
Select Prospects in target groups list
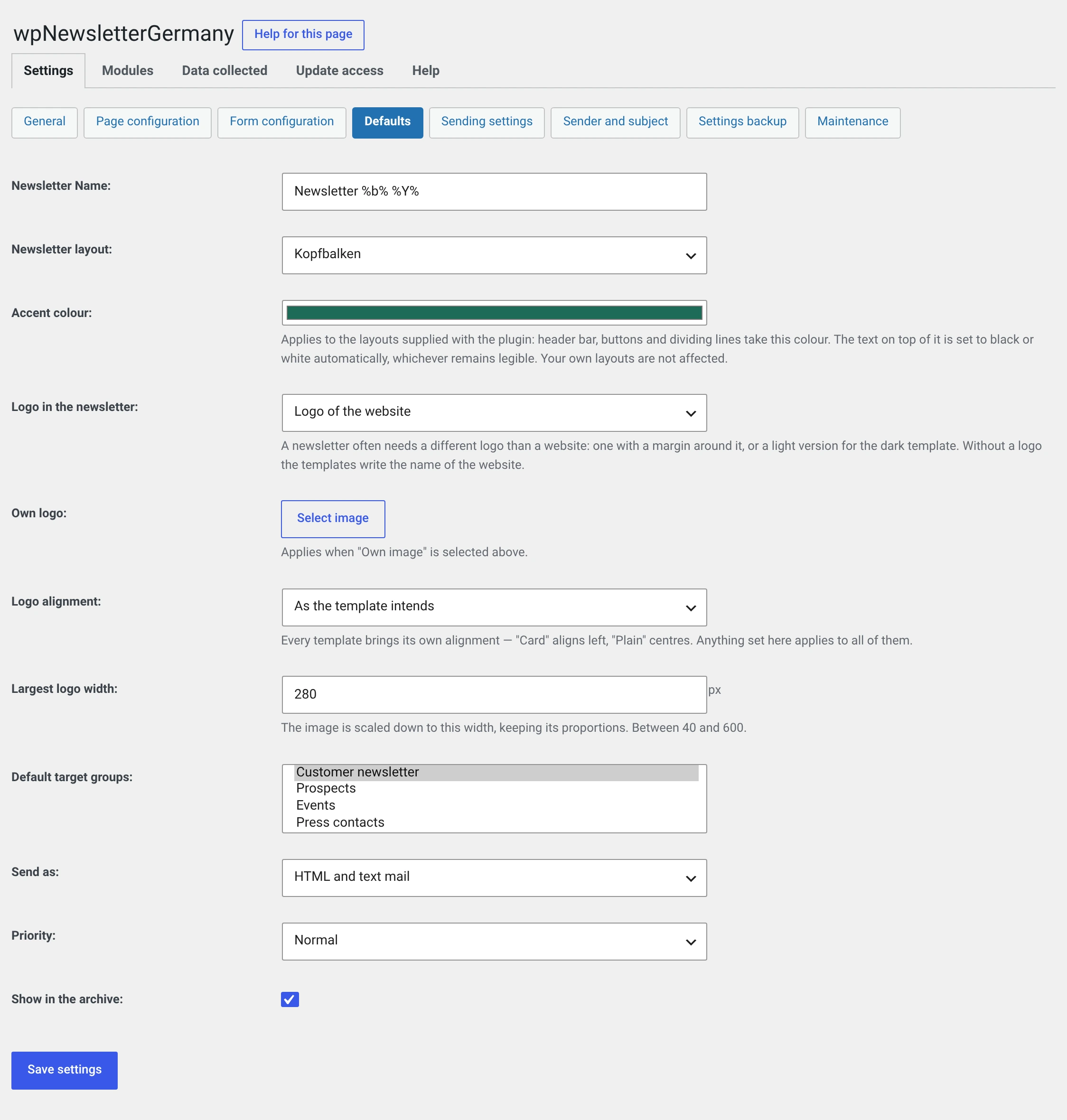(x=496, y=788)
